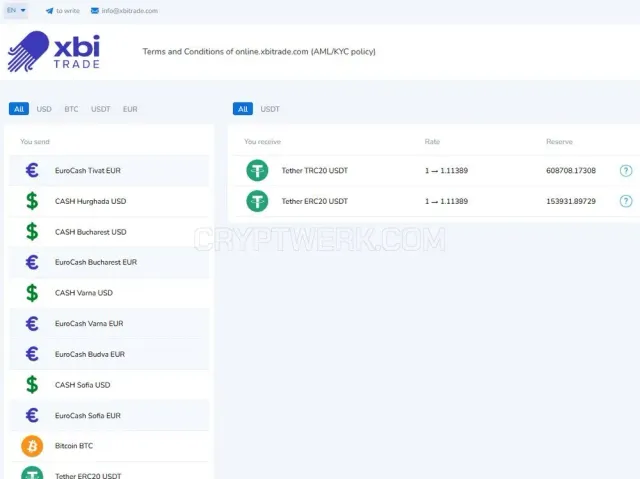Select EuroCash Sofia EUR row
Screen dimensions: 640x479
point(109,415)
